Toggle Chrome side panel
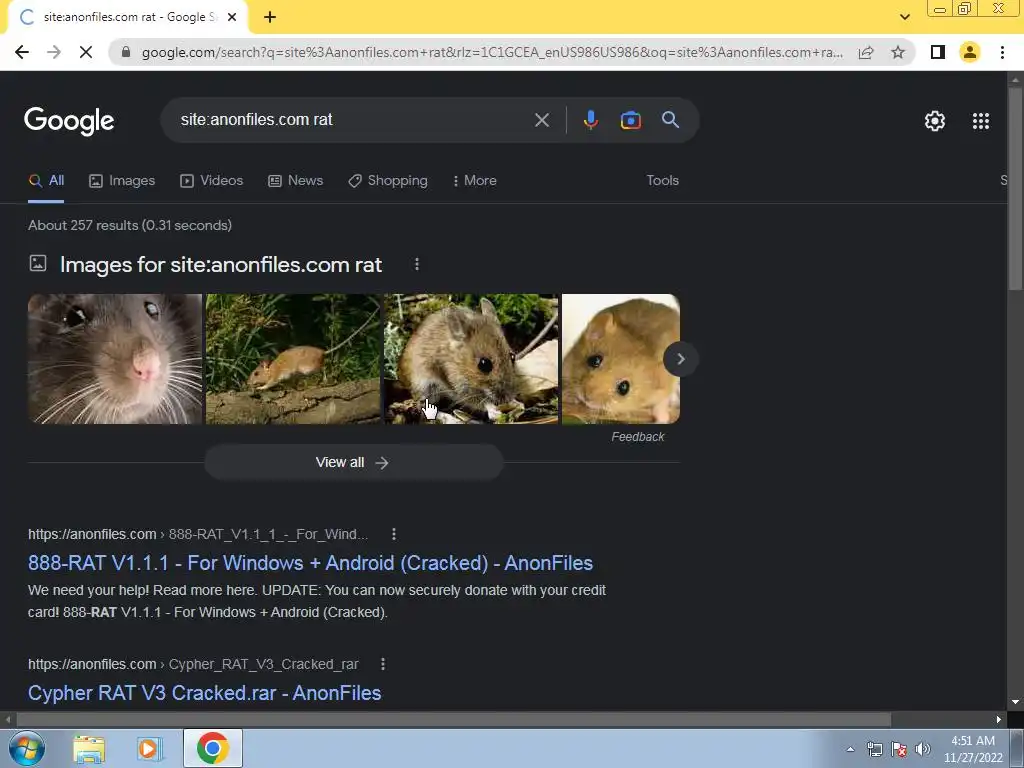This screenshot has width=1024, height=768. 938,52
